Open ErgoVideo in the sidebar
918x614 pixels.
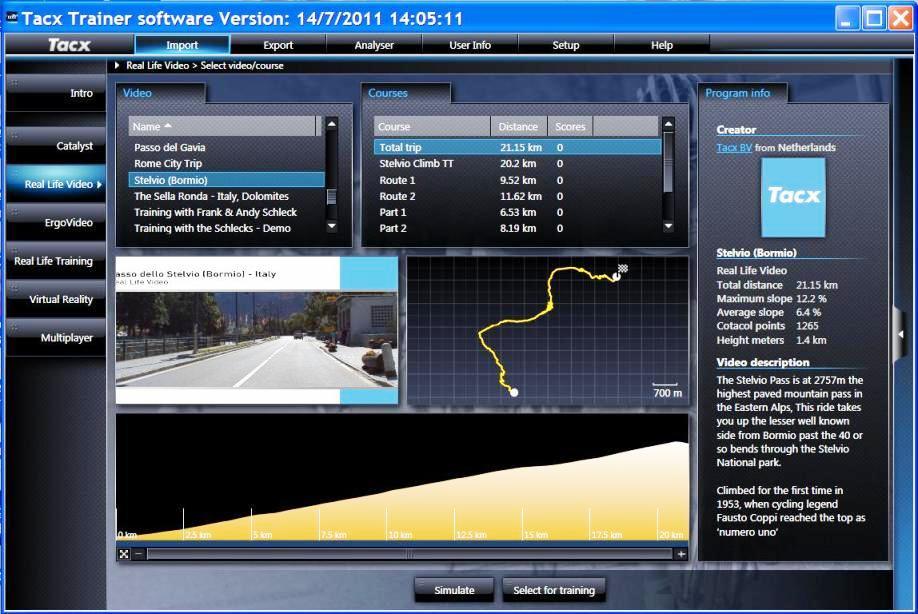tap(56, 222)
